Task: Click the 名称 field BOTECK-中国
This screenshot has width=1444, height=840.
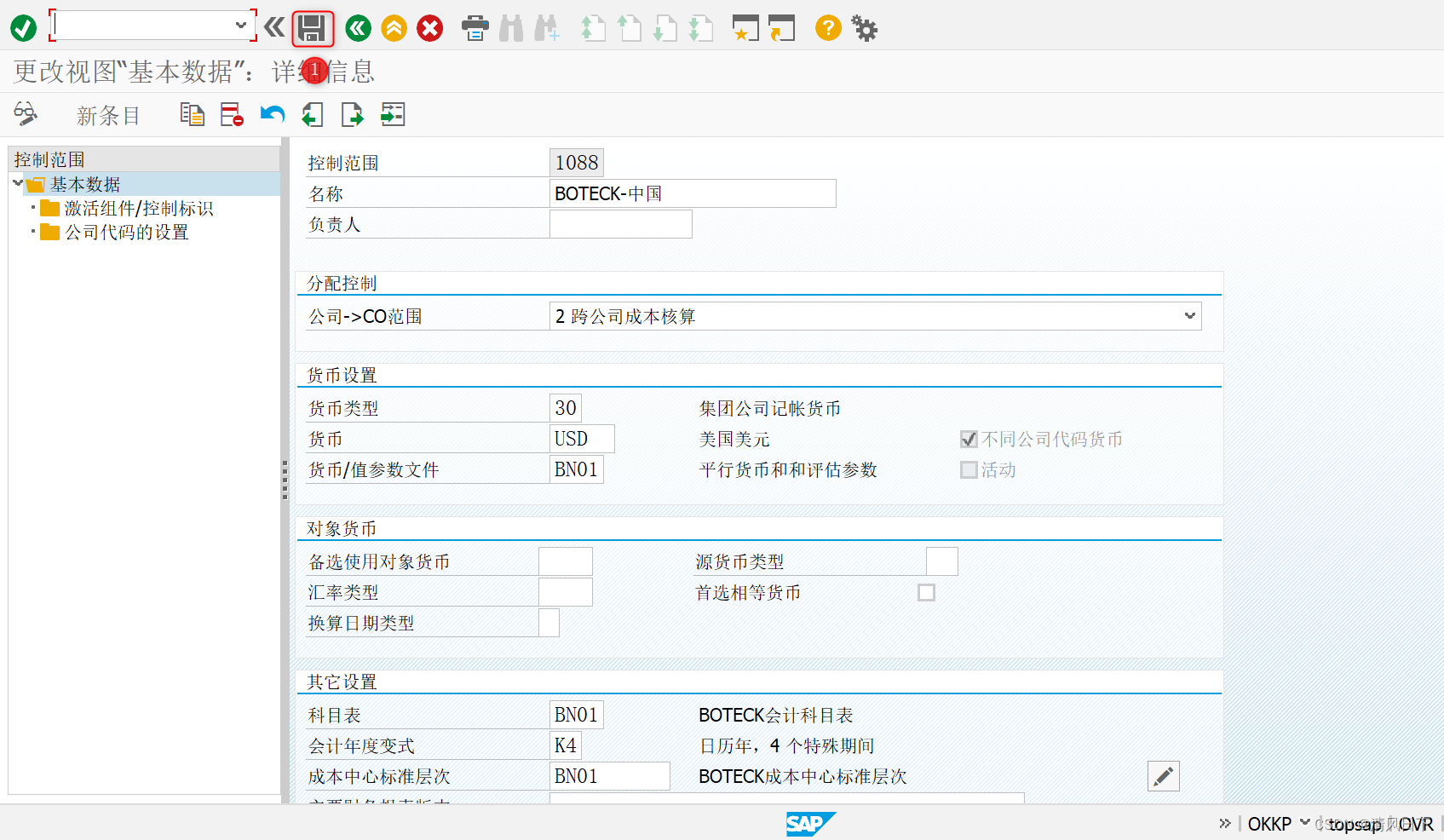Action: [x=693, y=193]
